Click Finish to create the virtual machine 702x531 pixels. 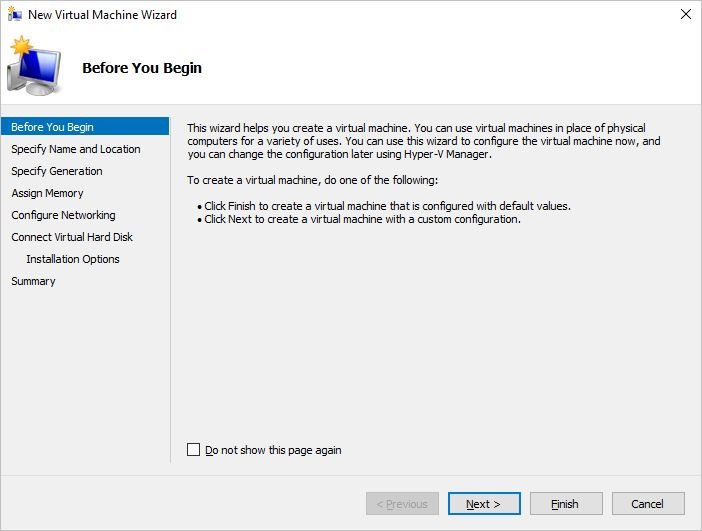point(565,504)
